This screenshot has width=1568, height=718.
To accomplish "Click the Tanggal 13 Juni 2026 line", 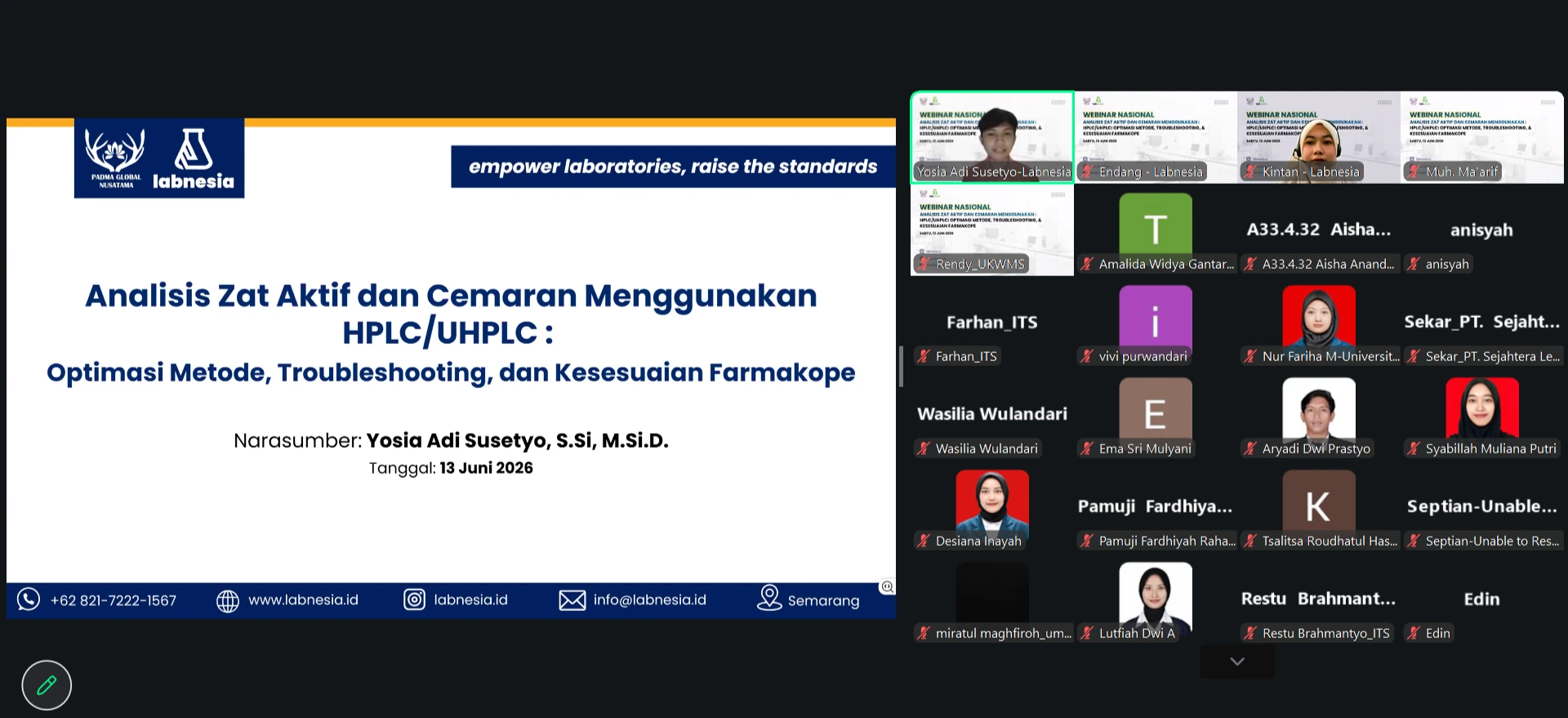I will click(451, 468).
